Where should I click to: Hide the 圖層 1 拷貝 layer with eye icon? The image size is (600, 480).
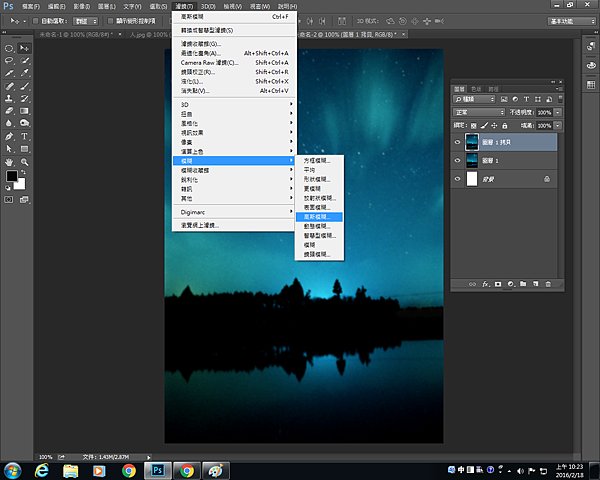[458, 142]
